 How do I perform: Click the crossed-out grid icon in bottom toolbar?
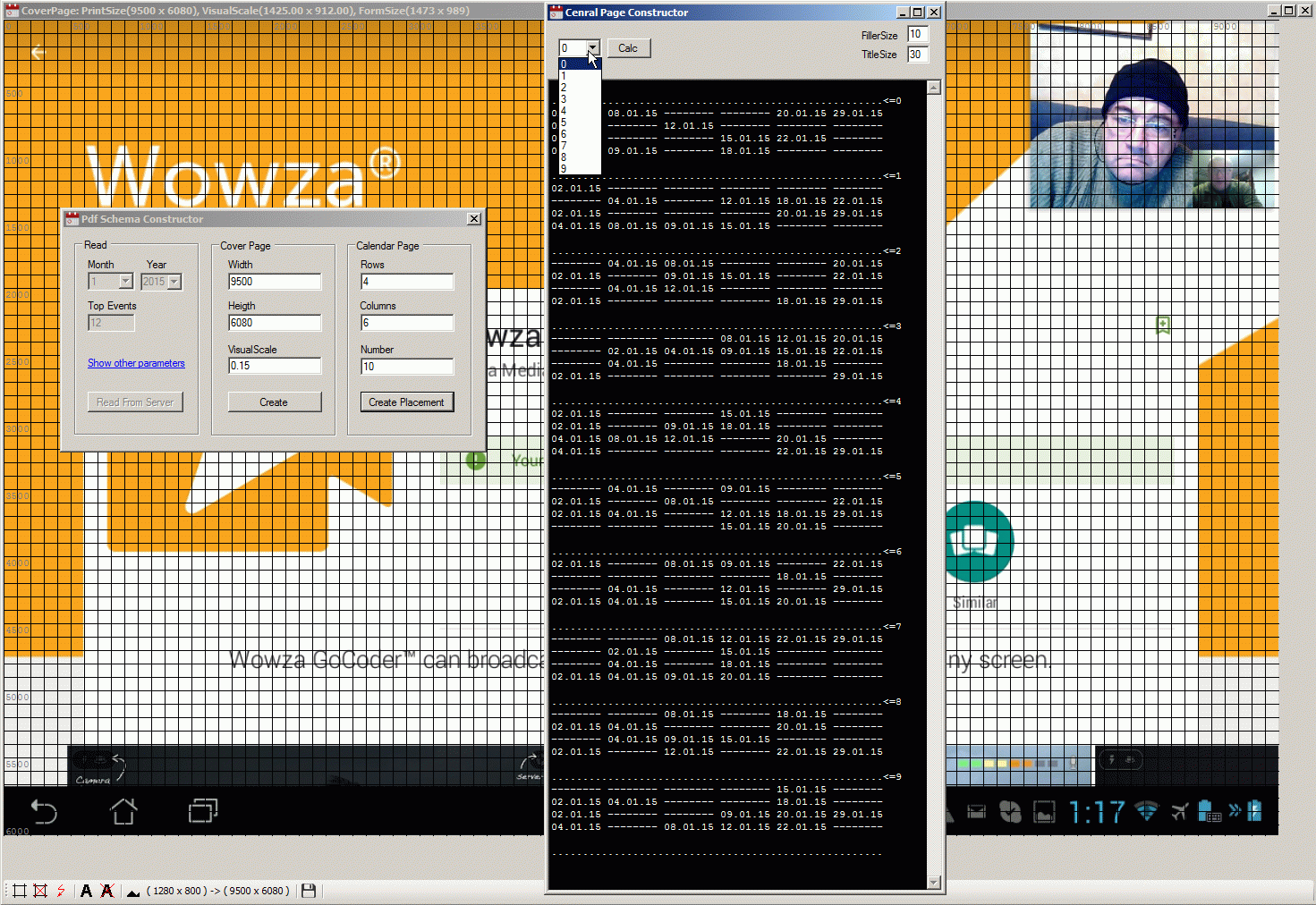[x=40, y=891]
